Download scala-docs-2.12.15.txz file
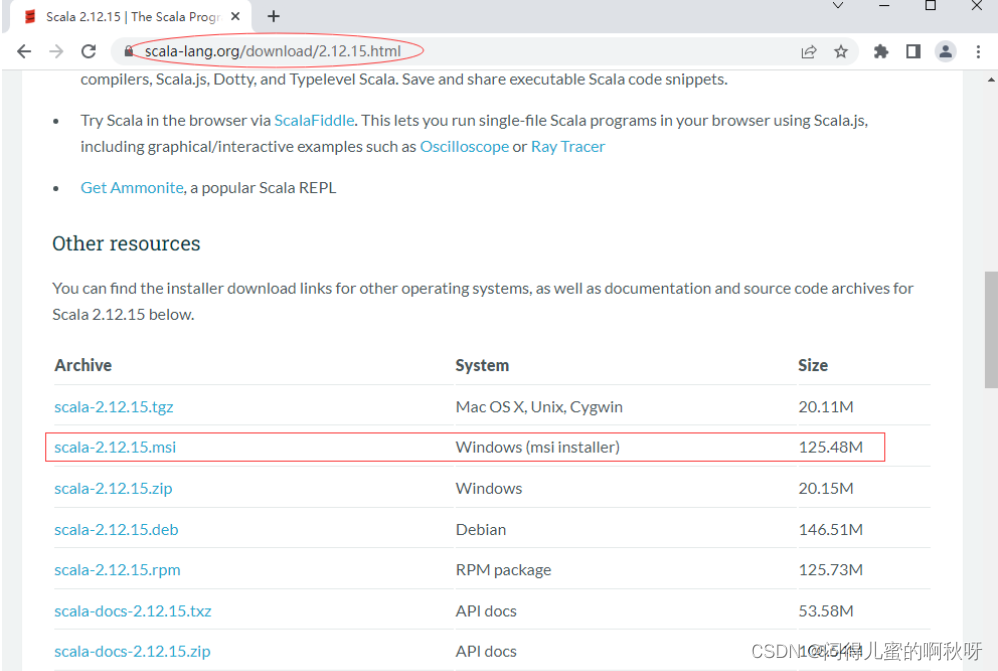 133,611
